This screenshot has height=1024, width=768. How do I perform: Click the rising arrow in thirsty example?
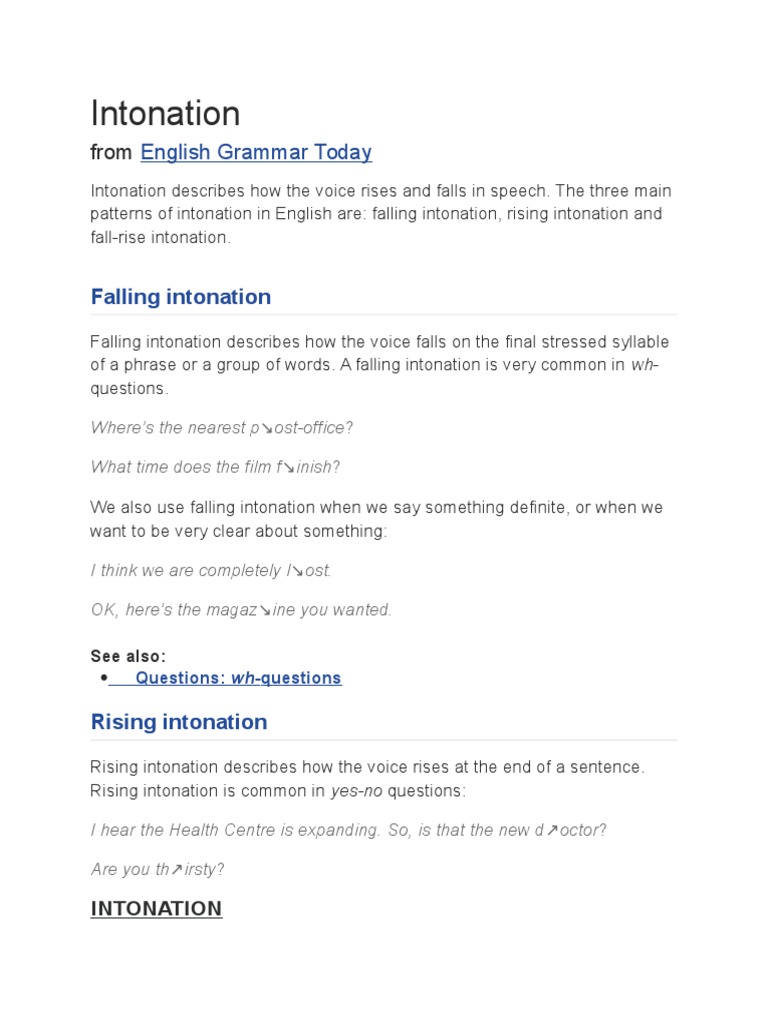(176, 870)
